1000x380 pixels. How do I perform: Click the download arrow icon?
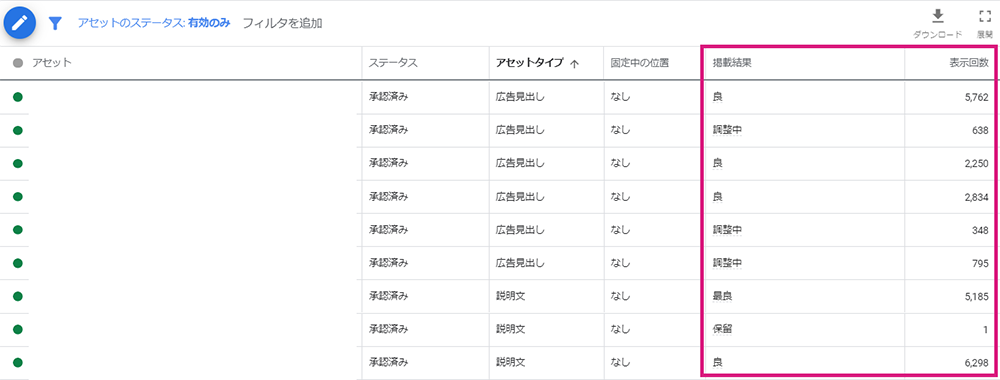pos(938,16)
